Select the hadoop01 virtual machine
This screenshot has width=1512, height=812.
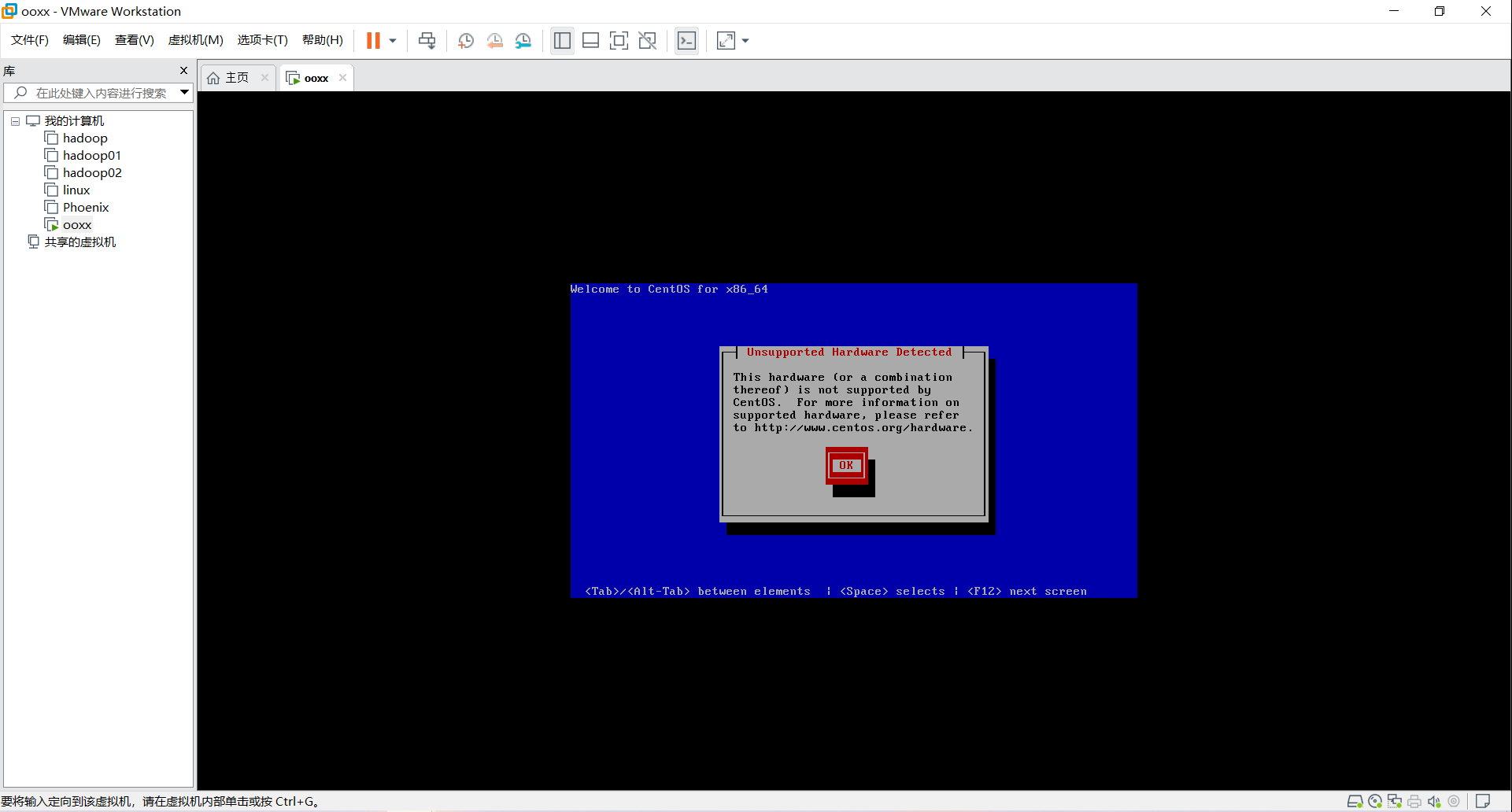tap(92, 156)
